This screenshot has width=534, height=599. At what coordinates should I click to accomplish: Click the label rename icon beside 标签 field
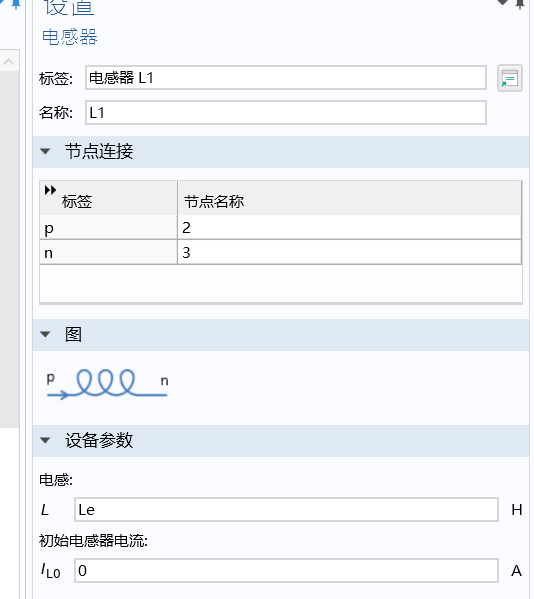[510, 78]
